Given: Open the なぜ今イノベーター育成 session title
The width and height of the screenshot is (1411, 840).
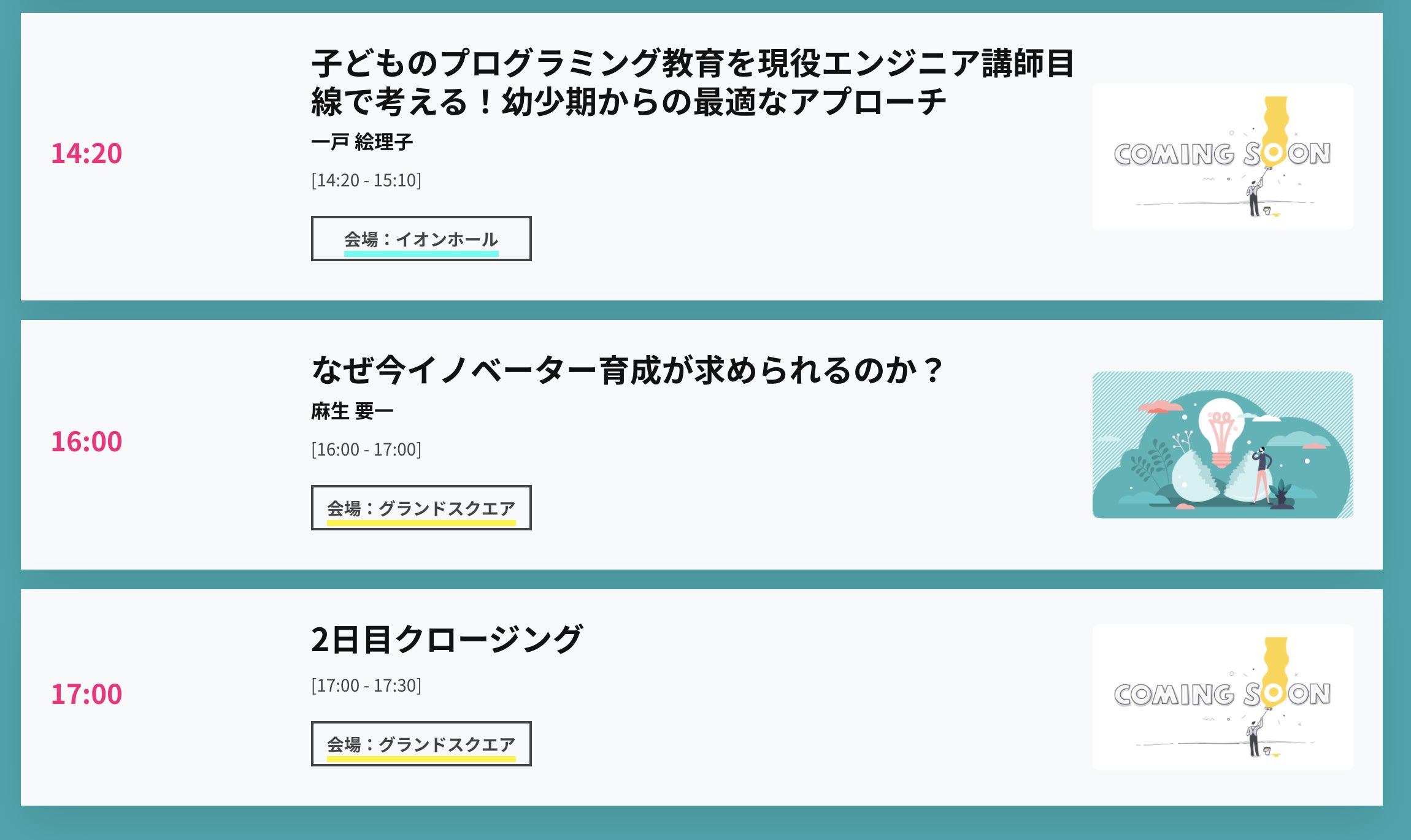Looking at the screenshot, I should [x=626, y=370].
